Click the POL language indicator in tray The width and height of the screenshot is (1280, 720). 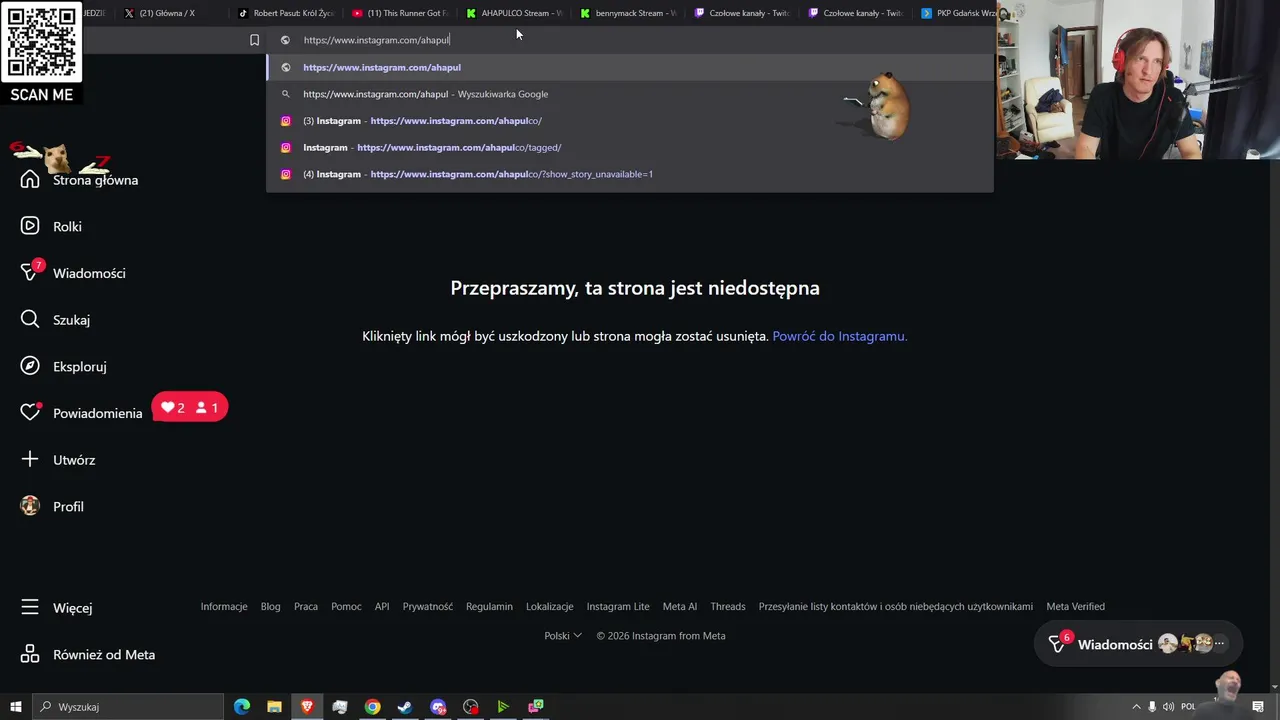(x=1188, y=707)
